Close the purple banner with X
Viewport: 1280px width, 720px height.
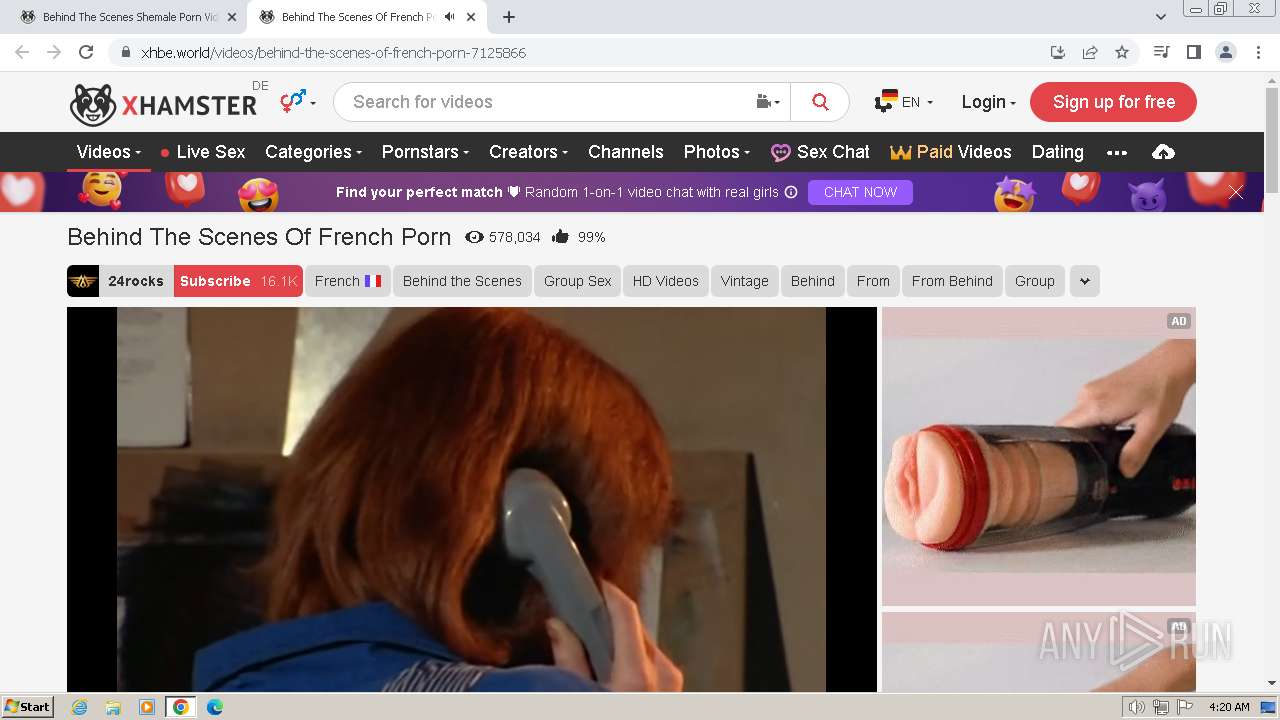(1236, 192)
